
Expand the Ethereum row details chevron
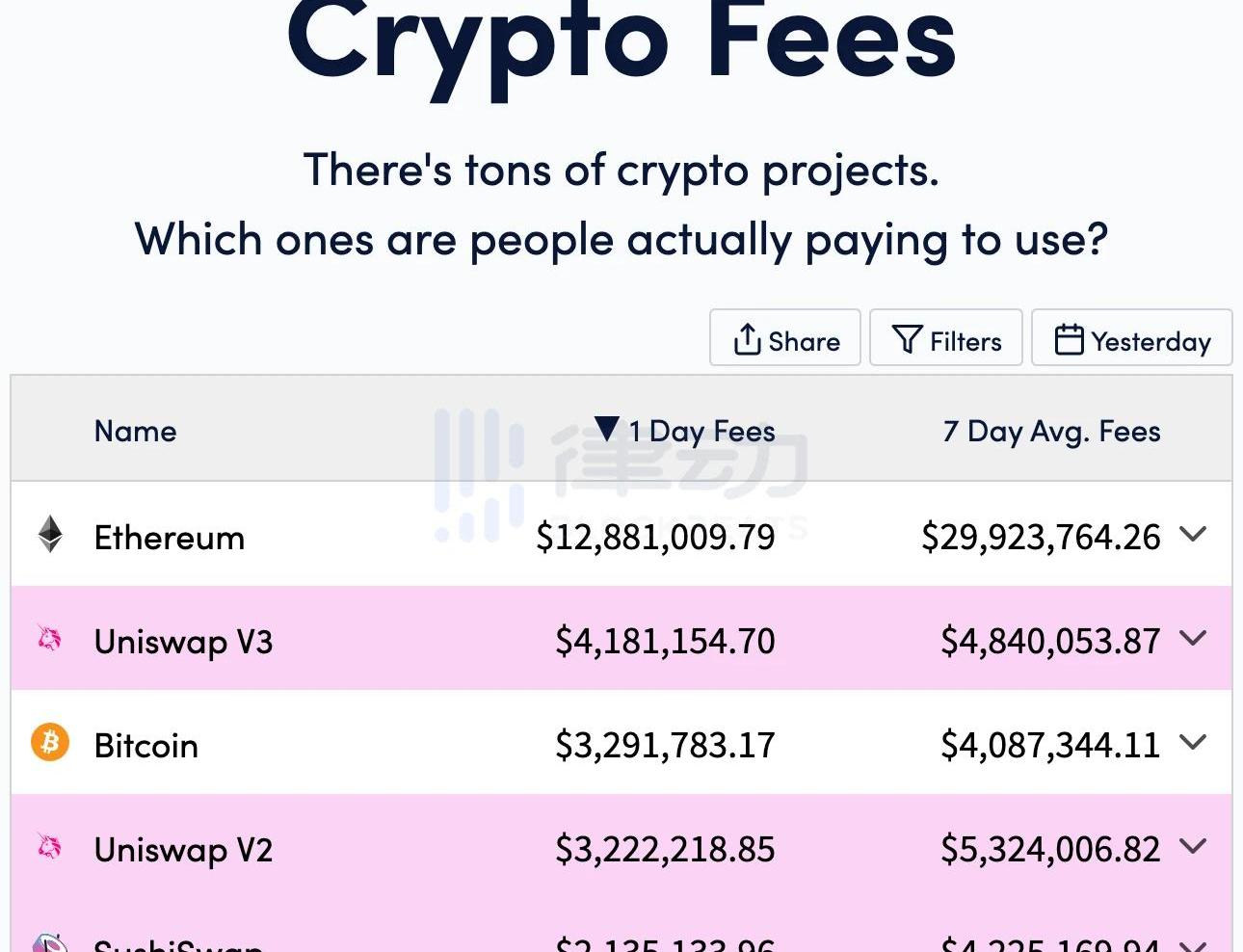pyautogui.click(x=1193, y=534)
